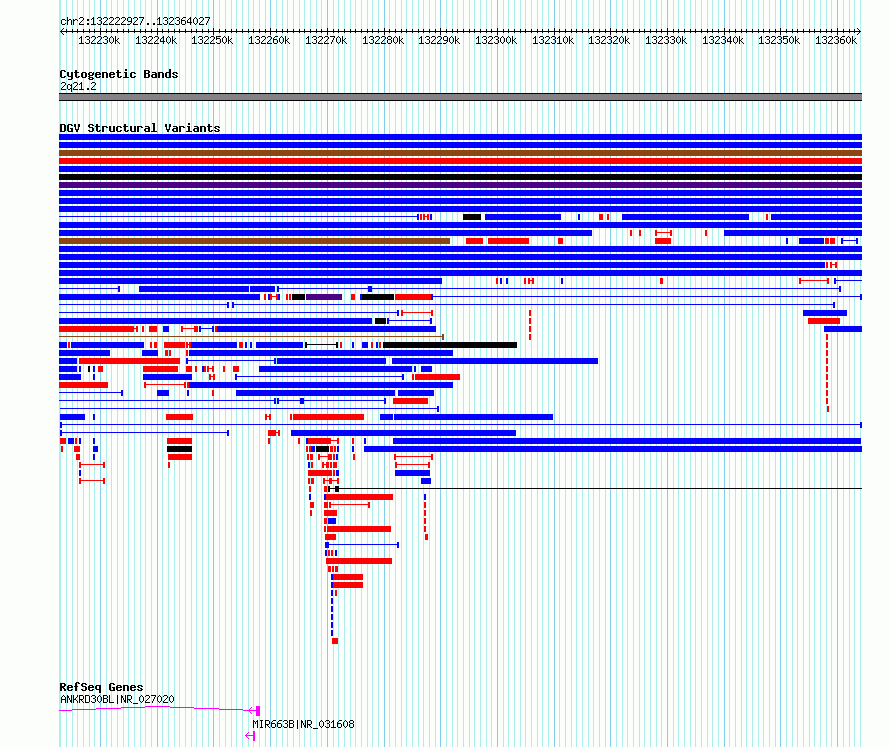The height and width of the screenshot is (747, 890).
Task: Select the full-width red structural variant bar
Action: 460,161
